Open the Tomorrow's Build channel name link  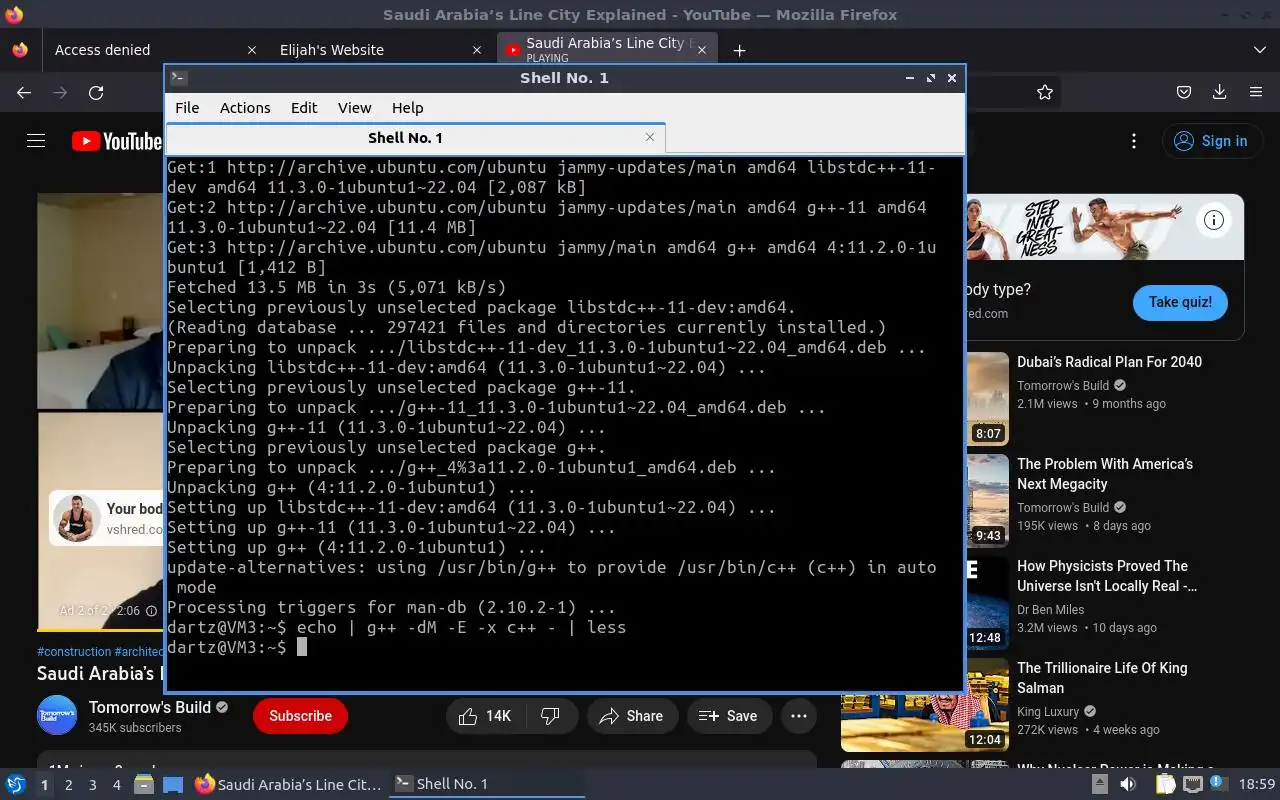pos(150,707)
